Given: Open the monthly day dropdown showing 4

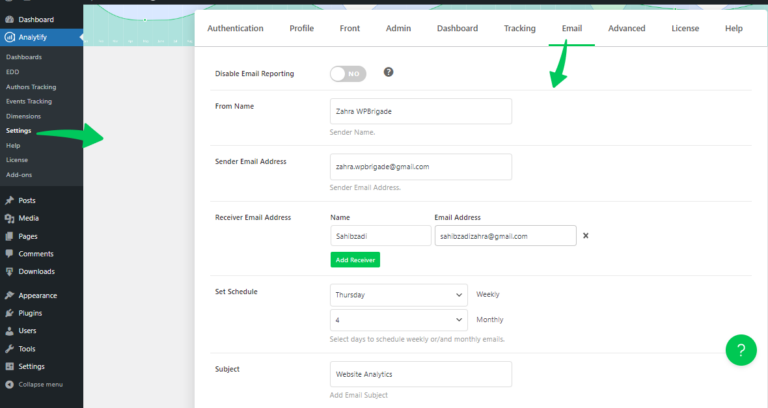Looking at the screenshot, I should (399, 320).
